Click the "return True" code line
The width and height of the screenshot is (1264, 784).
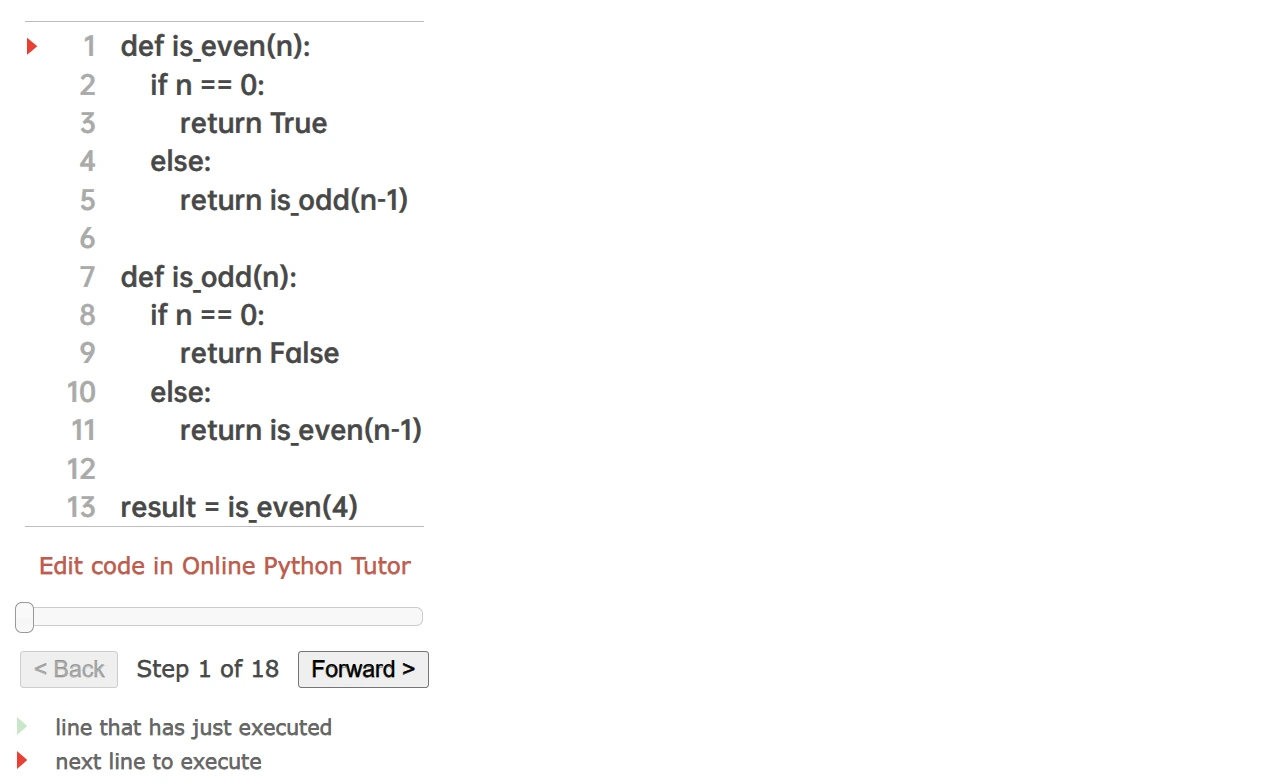point(253,123)
